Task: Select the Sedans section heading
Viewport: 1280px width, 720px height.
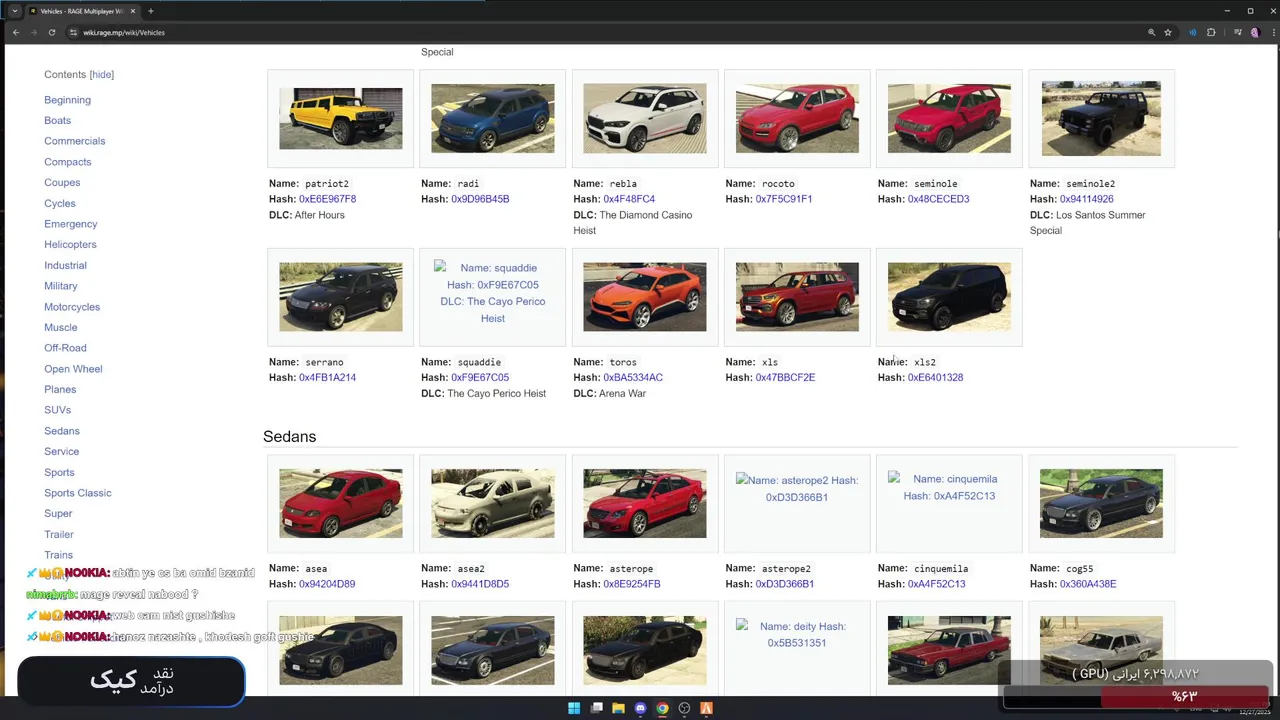Action: tap(289, 437)
